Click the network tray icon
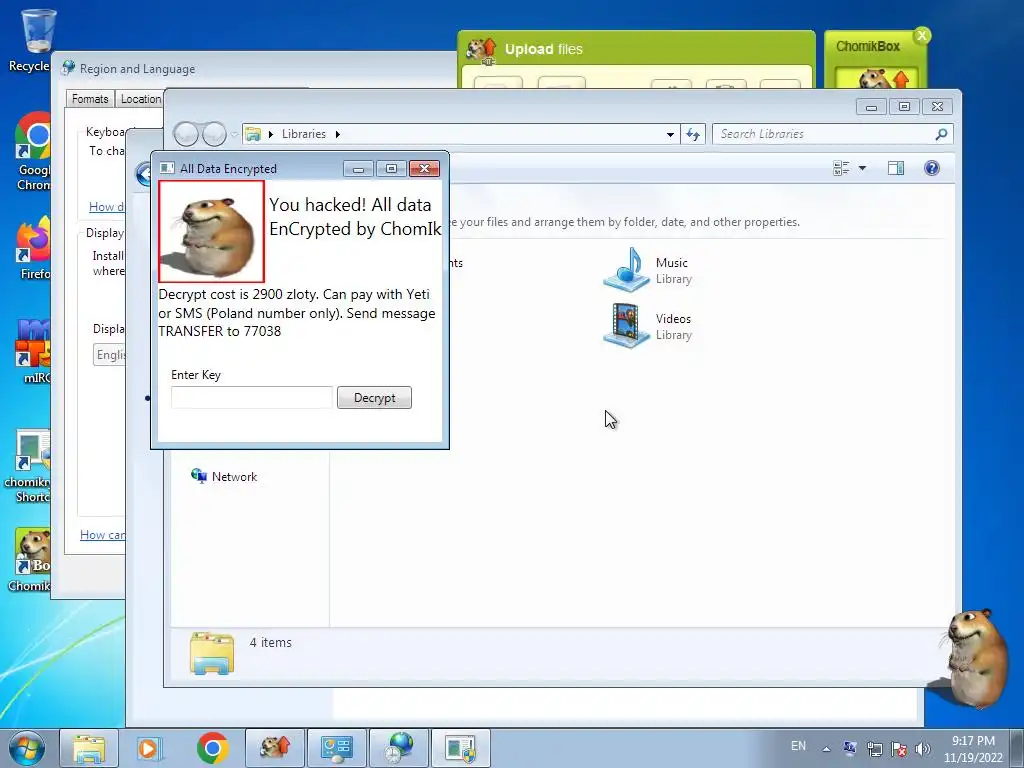The image size is (1024, 768). pyautogui.click(x=874, y=749)
